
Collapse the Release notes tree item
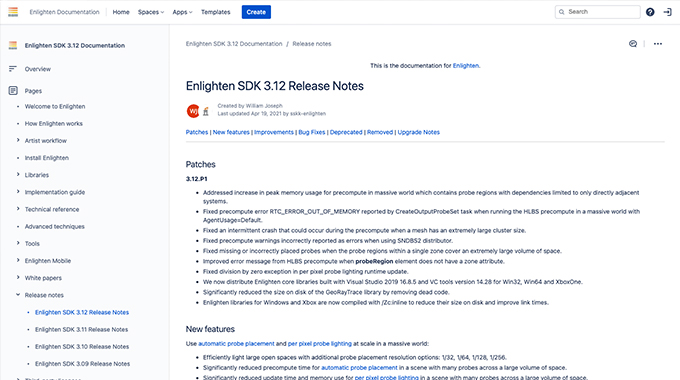[x=18, y=295]
